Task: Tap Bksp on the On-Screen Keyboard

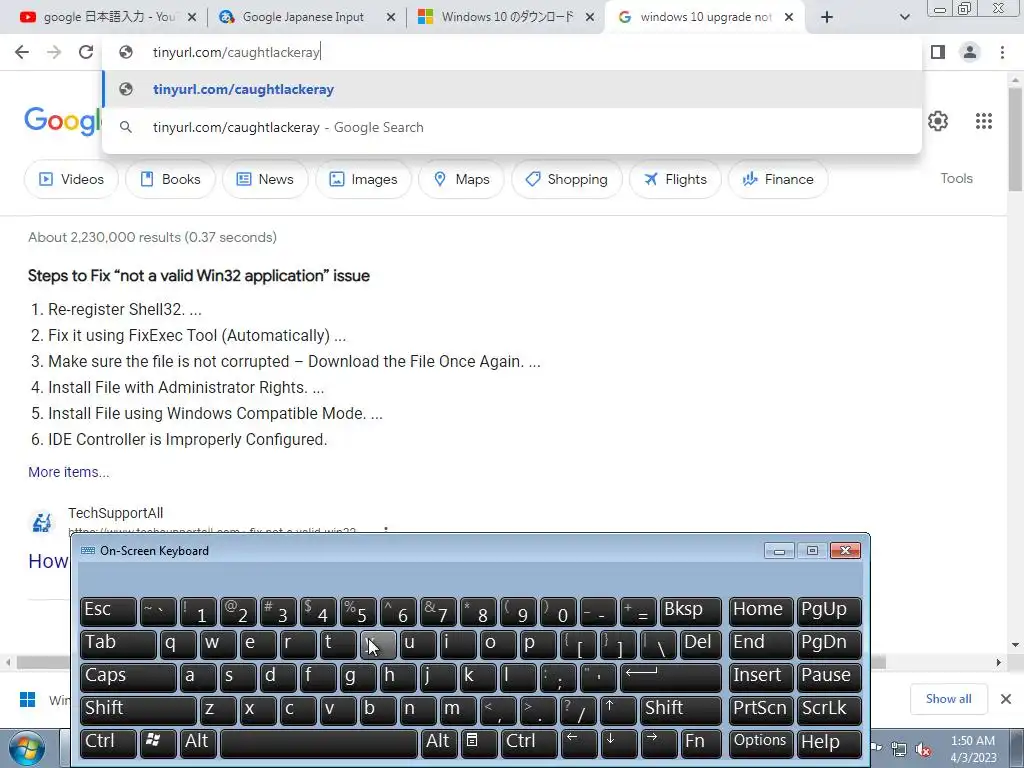Action: (x=691, y=611)
